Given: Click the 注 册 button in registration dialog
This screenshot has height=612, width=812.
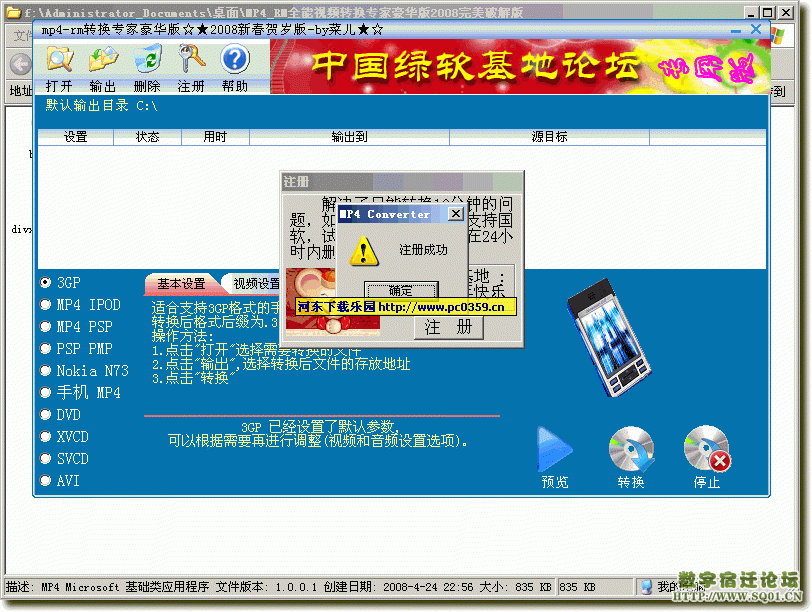Looking at the screenshot, I should [x=448, y=327].
